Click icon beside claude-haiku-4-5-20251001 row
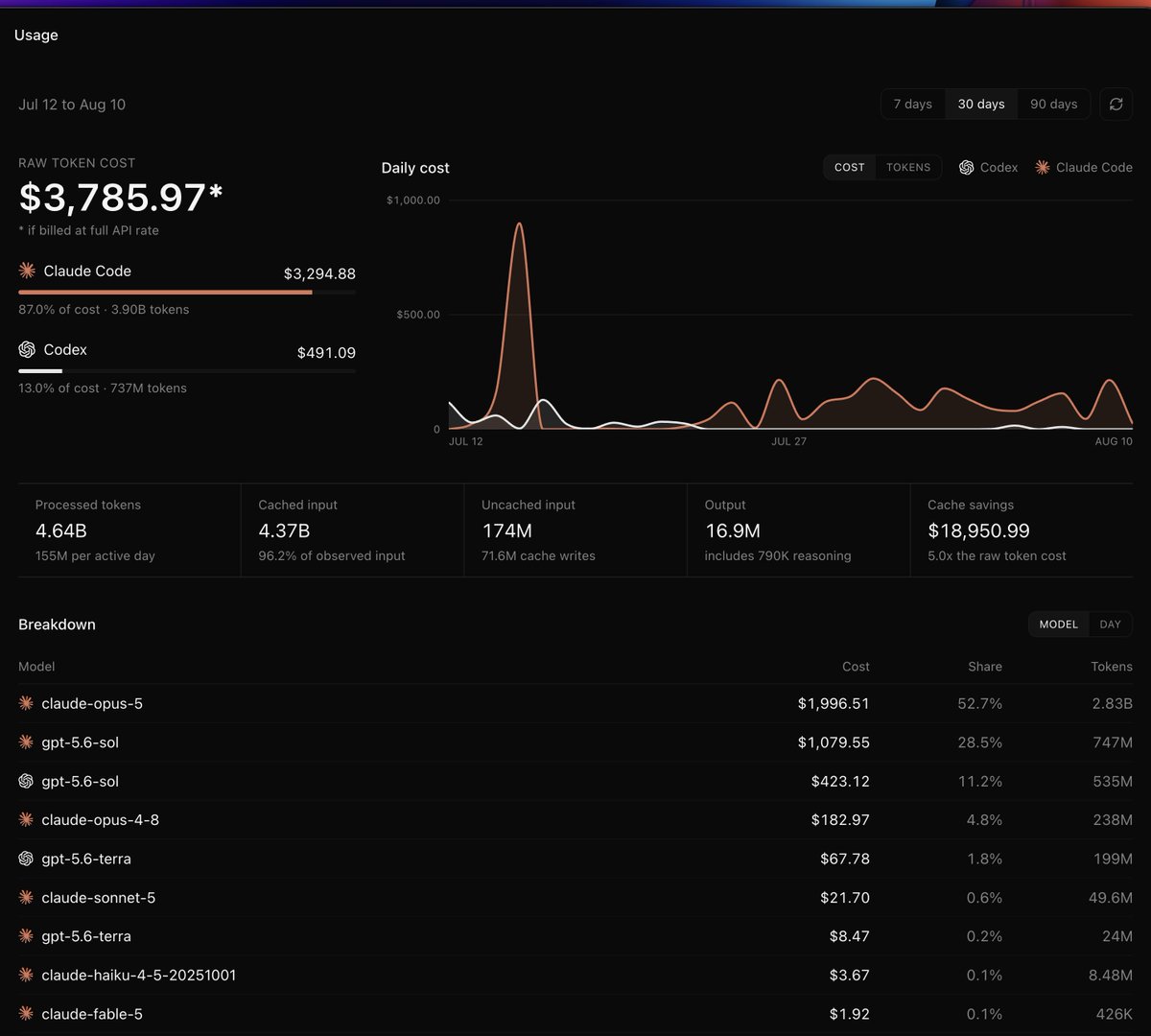Screen dimensions: 1151x1036 pos(26,975)
